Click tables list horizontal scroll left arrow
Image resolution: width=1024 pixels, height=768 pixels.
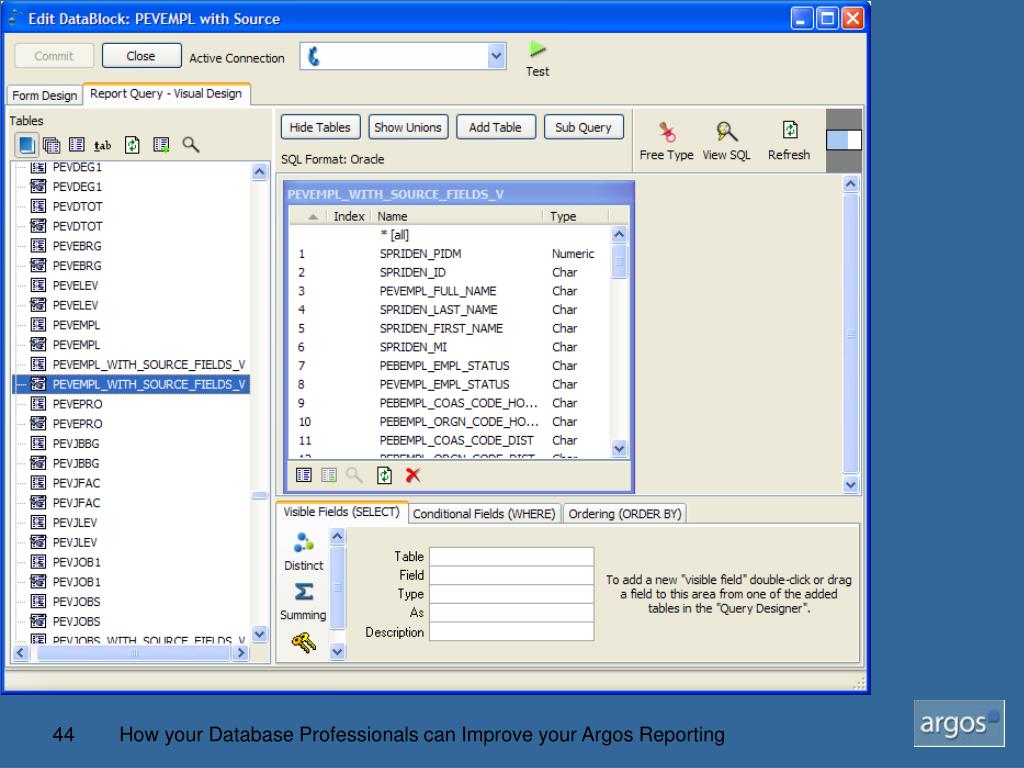[21, 652]
